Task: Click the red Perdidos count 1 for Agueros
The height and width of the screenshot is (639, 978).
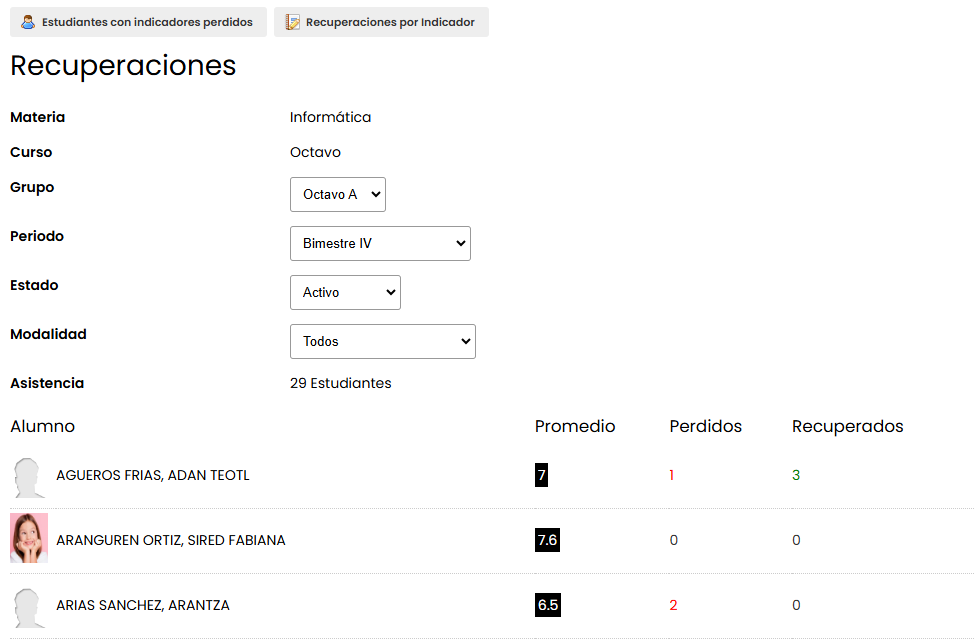Action: coord(672,476)
